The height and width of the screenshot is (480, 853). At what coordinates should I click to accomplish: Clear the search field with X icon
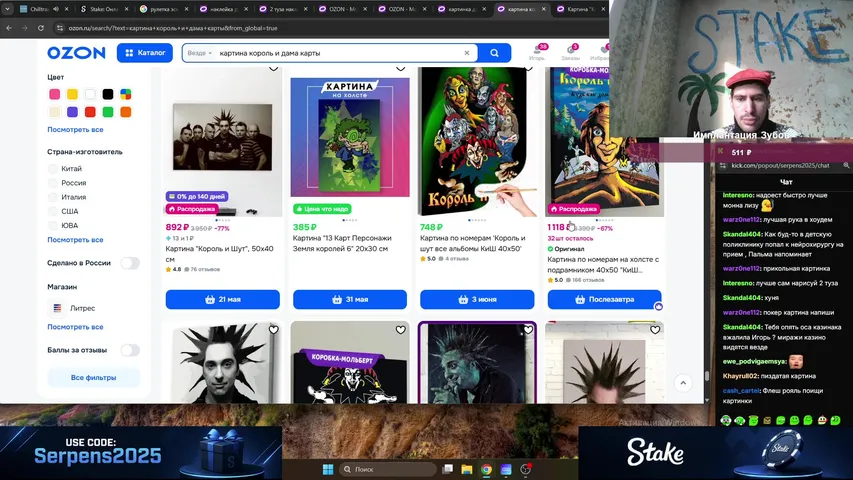[x=467, y=53]
